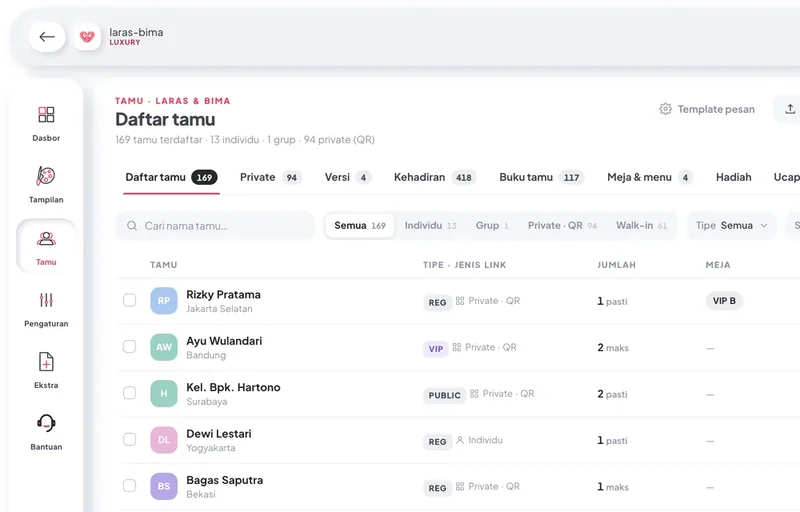Open the Versi tab
The height and width of the screenshot is (512, 800).
tap(348, 177)
